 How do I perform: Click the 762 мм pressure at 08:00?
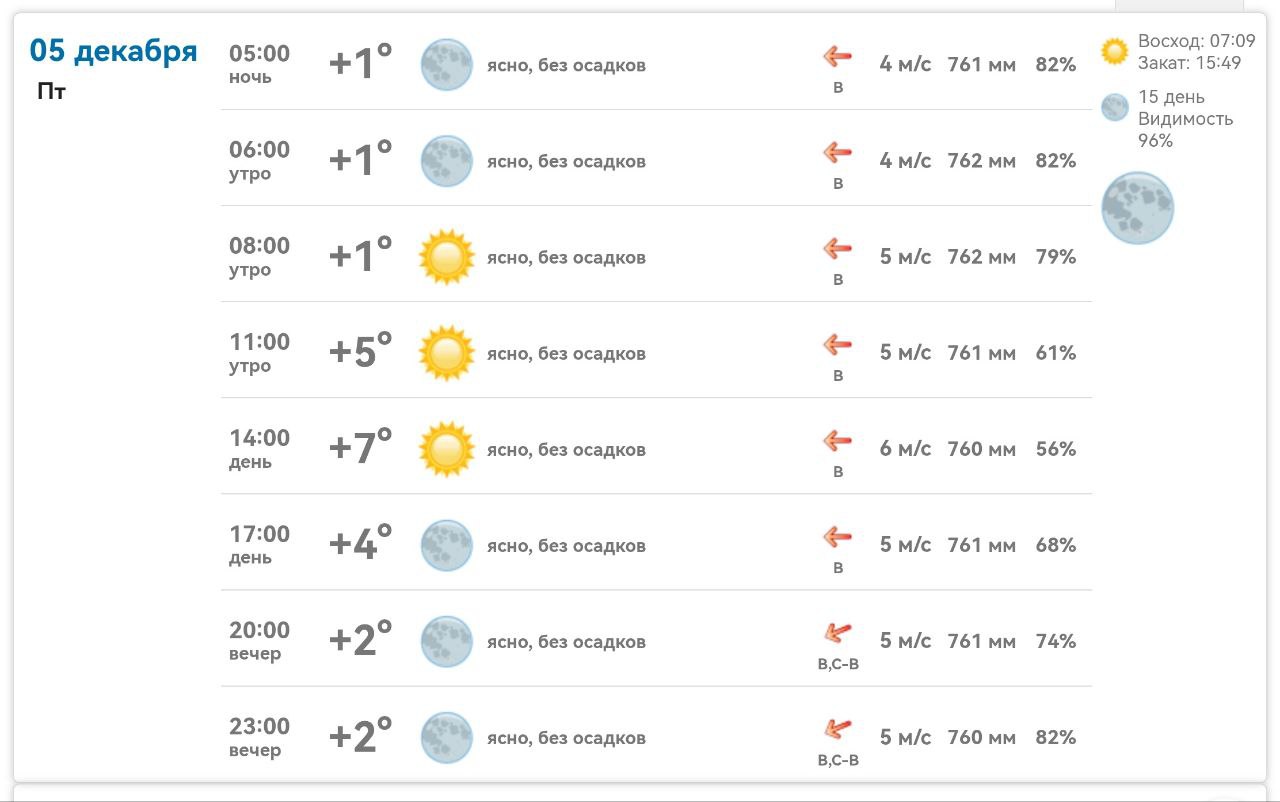pyautogui.click(x=981, y=257)
